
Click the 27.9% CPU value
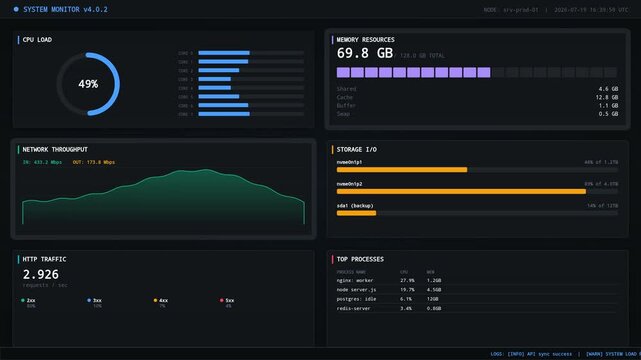pyautogui.click(x=407, y=281)
